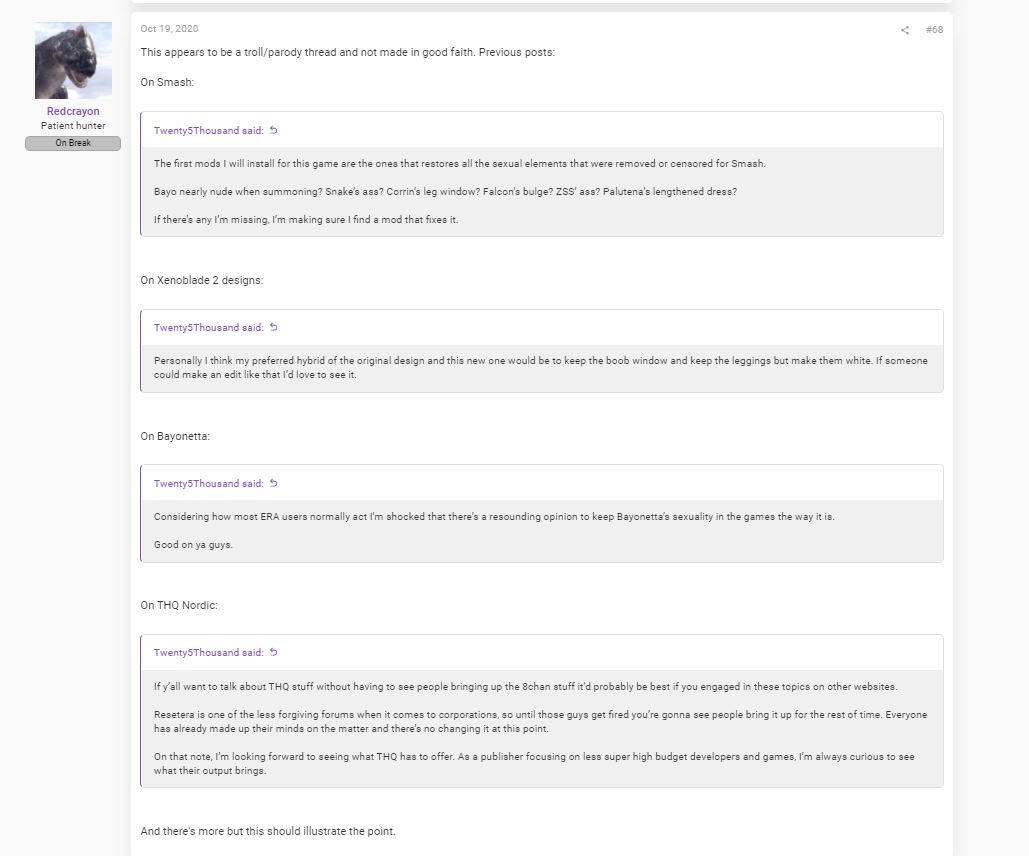Visit Redcrayon's user profile name link
1029x856 pixels.
[73, 111]
